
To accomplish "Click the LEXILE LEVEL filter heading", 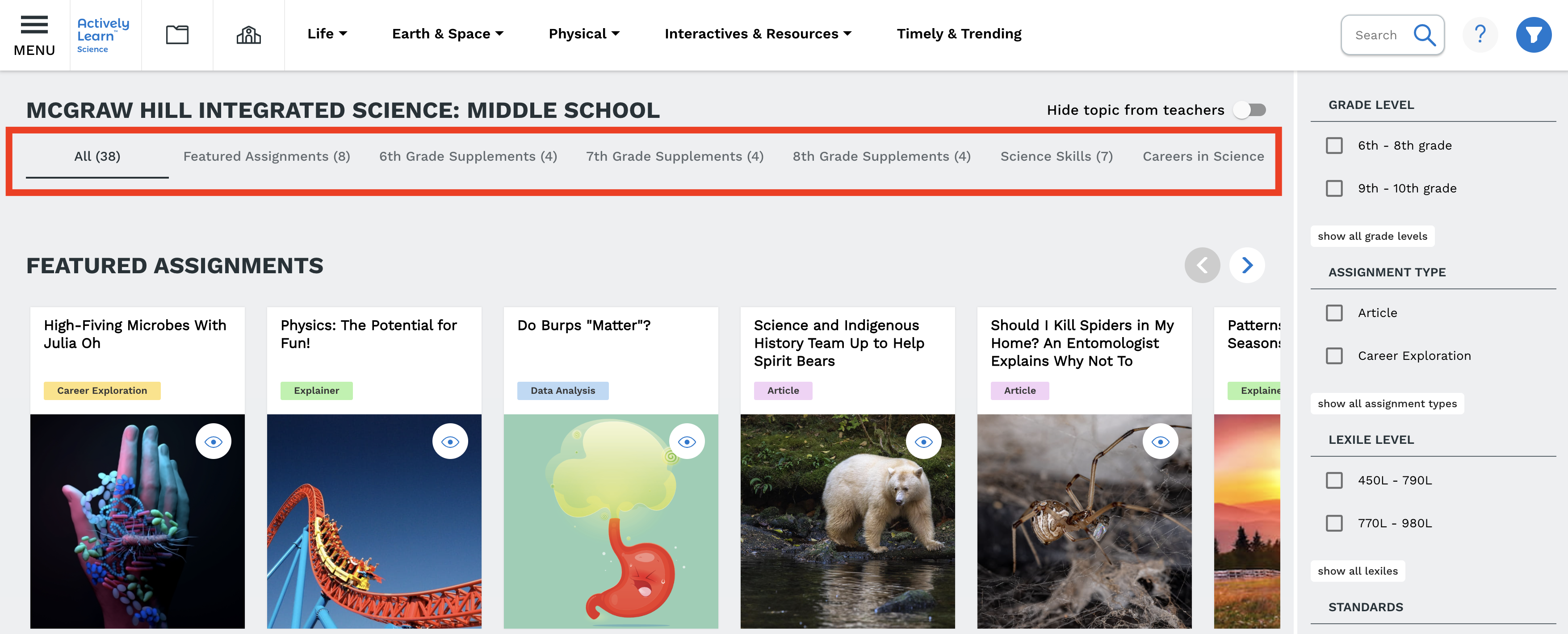I will pyautogui.click(x=1371, y=439).
